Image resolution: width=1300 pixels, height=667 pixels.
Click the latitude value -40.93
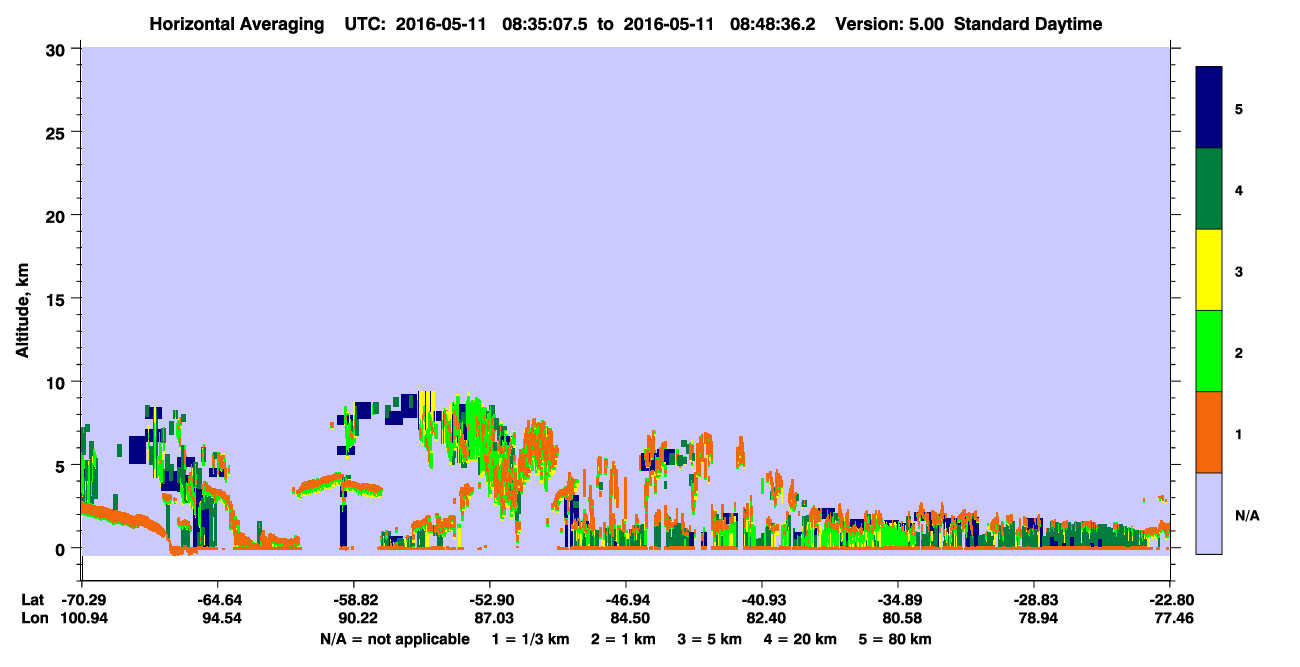coord(762,600)
